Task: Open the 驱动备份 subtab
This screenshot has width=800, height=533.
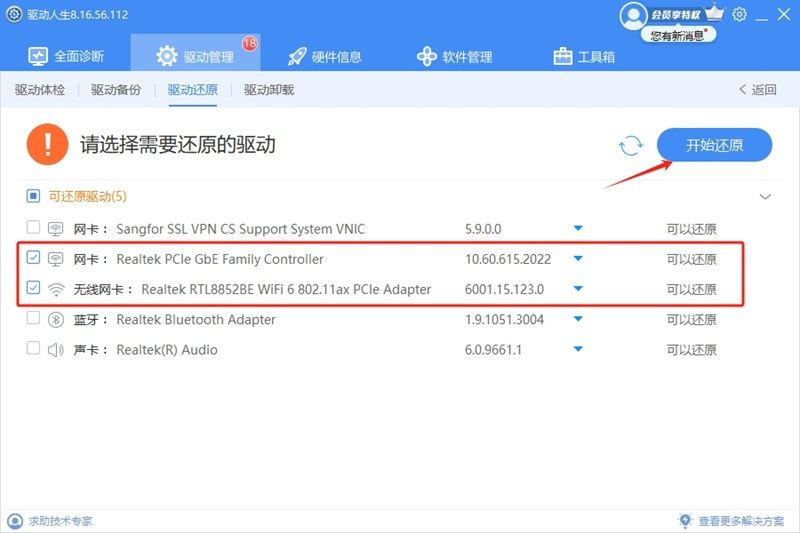Action: point(116,90)
